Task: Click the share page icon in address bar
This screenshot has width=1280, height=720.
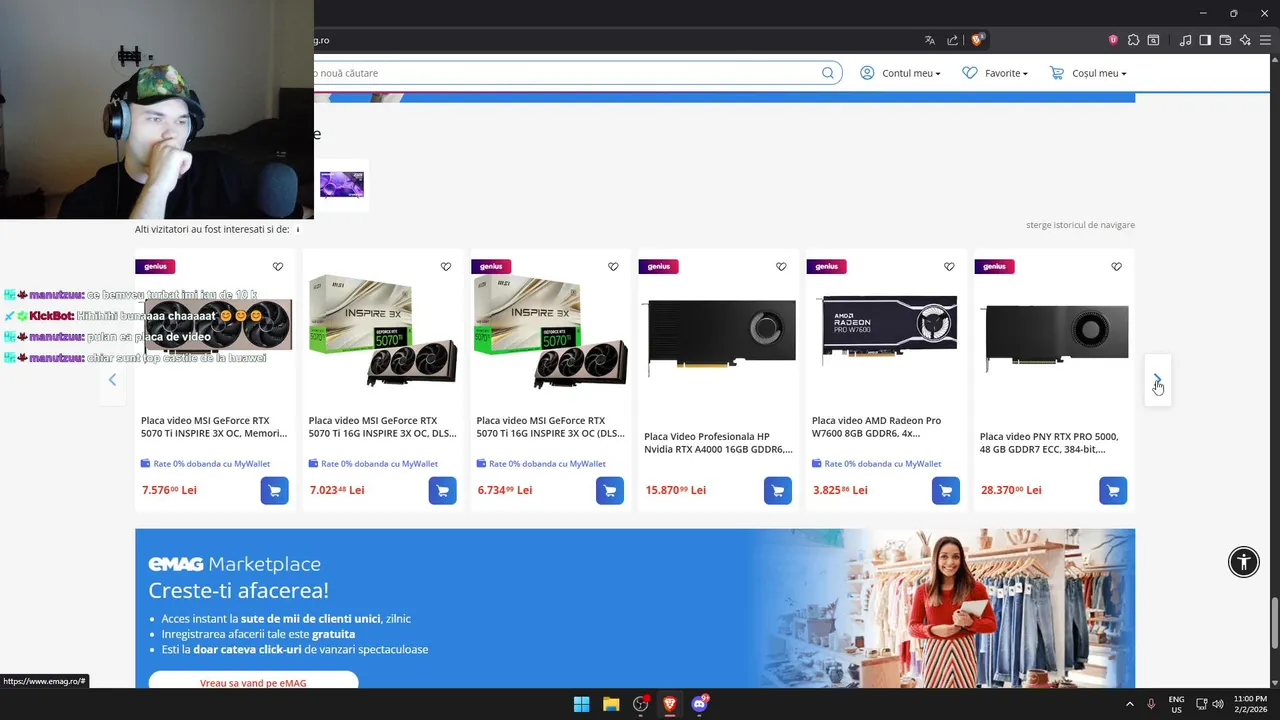Action: 952,40
